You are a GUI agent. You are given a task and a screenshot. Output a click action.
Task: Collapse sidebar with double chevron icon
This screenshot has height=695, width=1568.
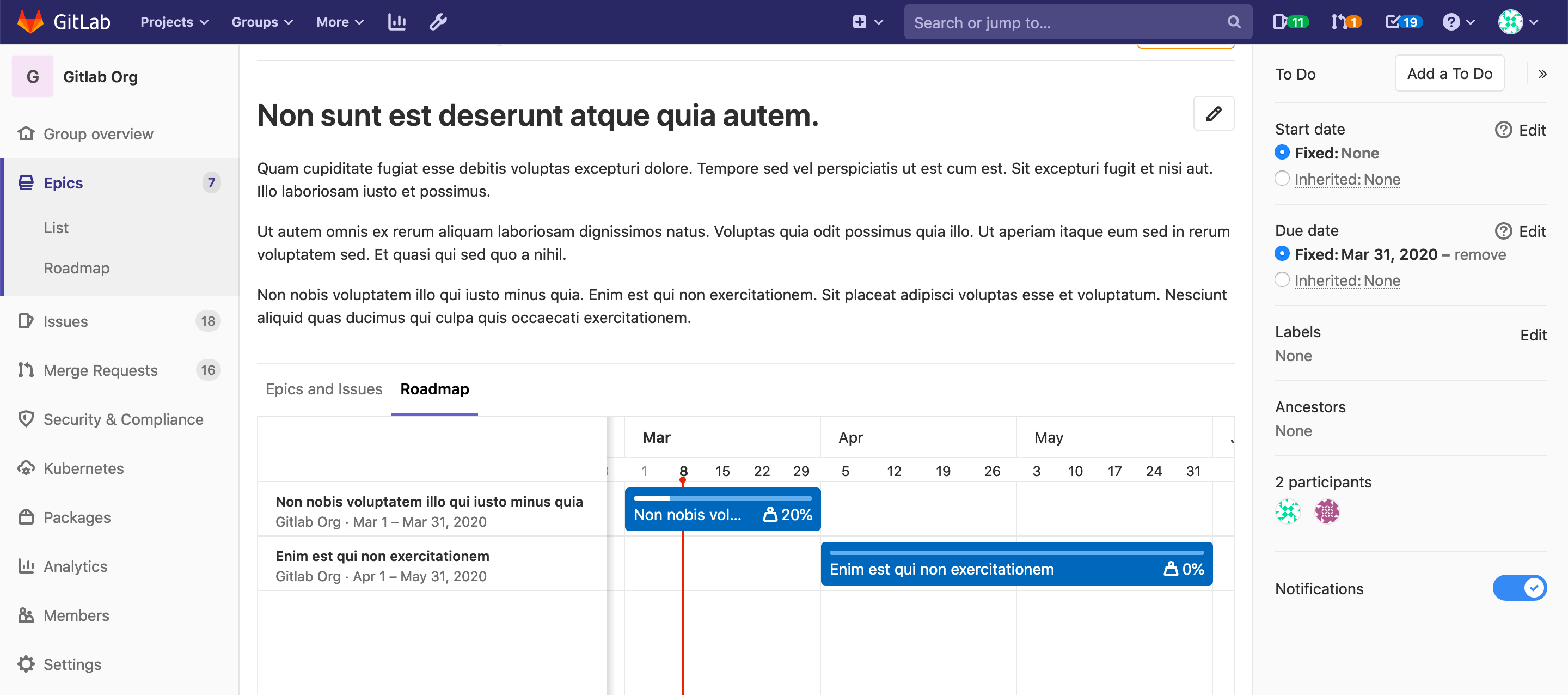[x=1542, y=74]
